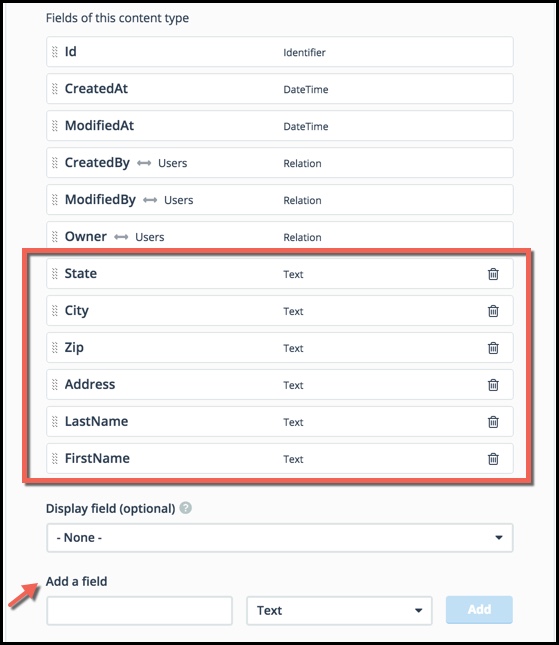559x645 pixels.
Task: Expand the field type Text dropdown
Action: 339,610
